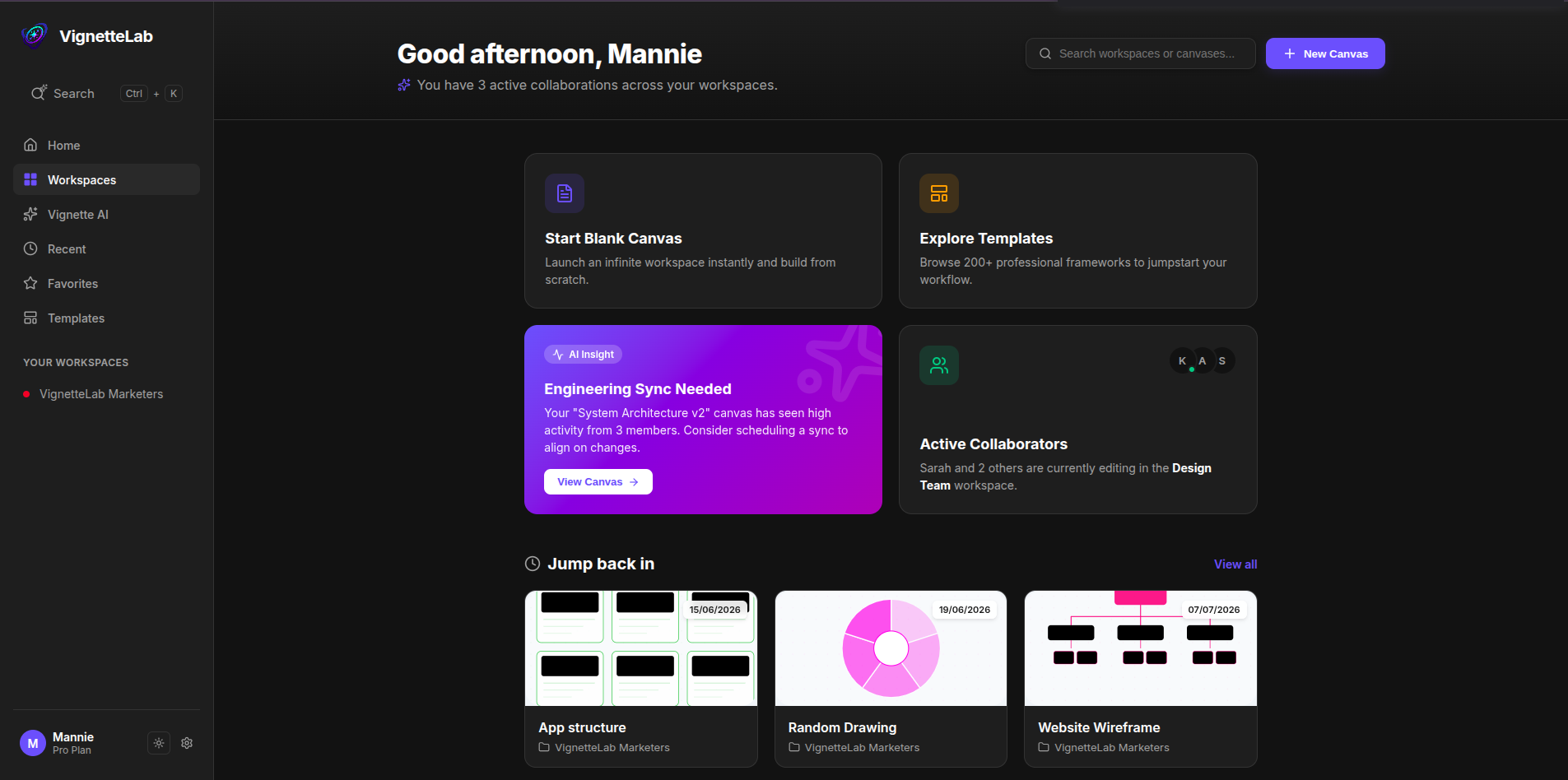Screen dimensions: 1568x780
Task: Click the Favorites star icon in sidebar
Action: point(30,283)
